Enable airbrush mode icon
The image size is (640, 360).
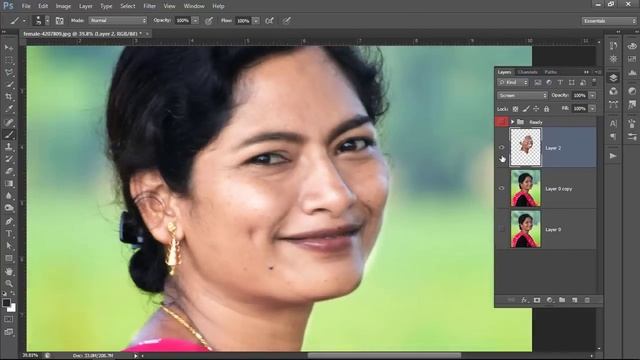(x=269, y=20)
